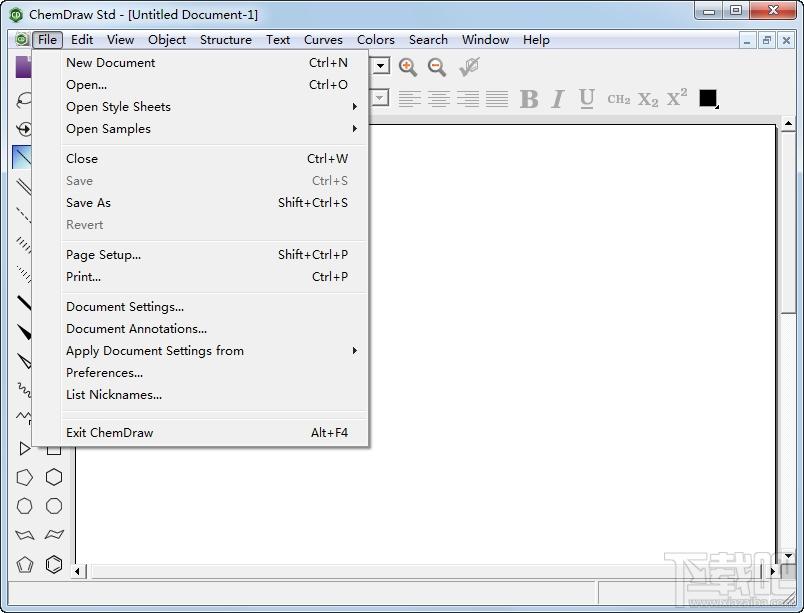Set text alignment to left
804x613 pixels.
coord(410,98)
